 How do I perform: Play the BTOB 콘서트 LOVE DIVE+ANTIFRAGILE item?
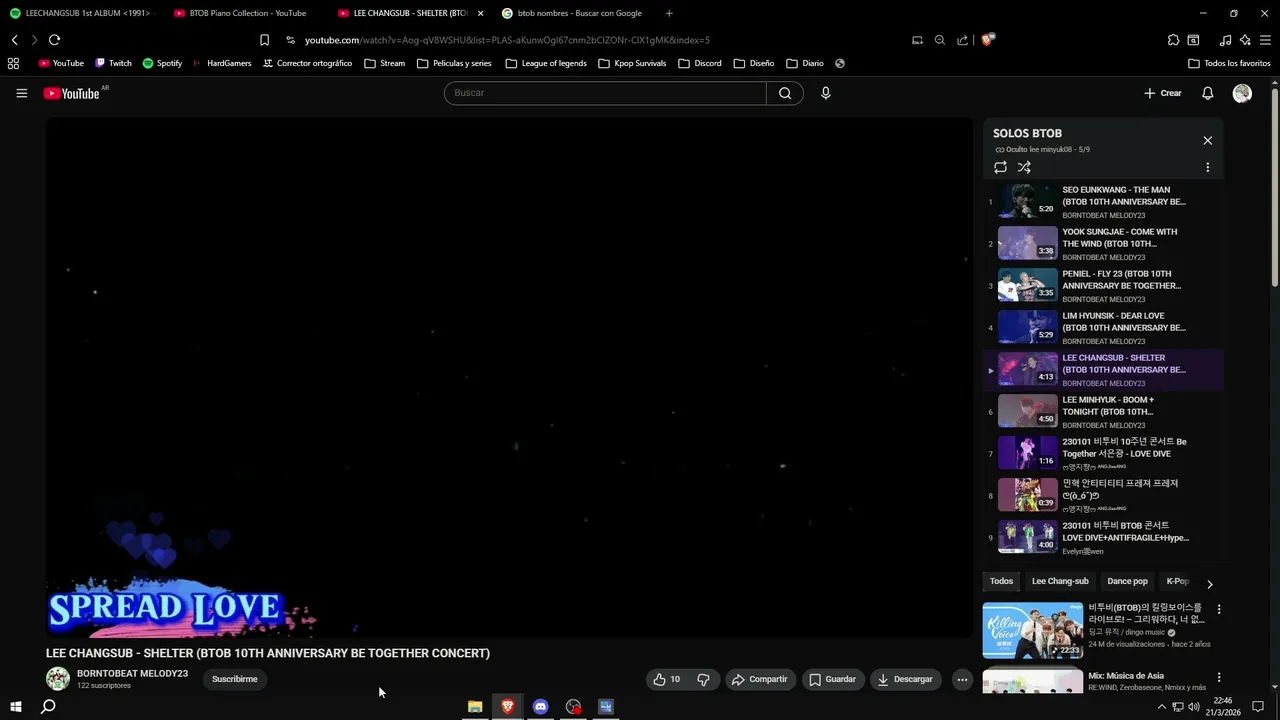coord(1103,538)
